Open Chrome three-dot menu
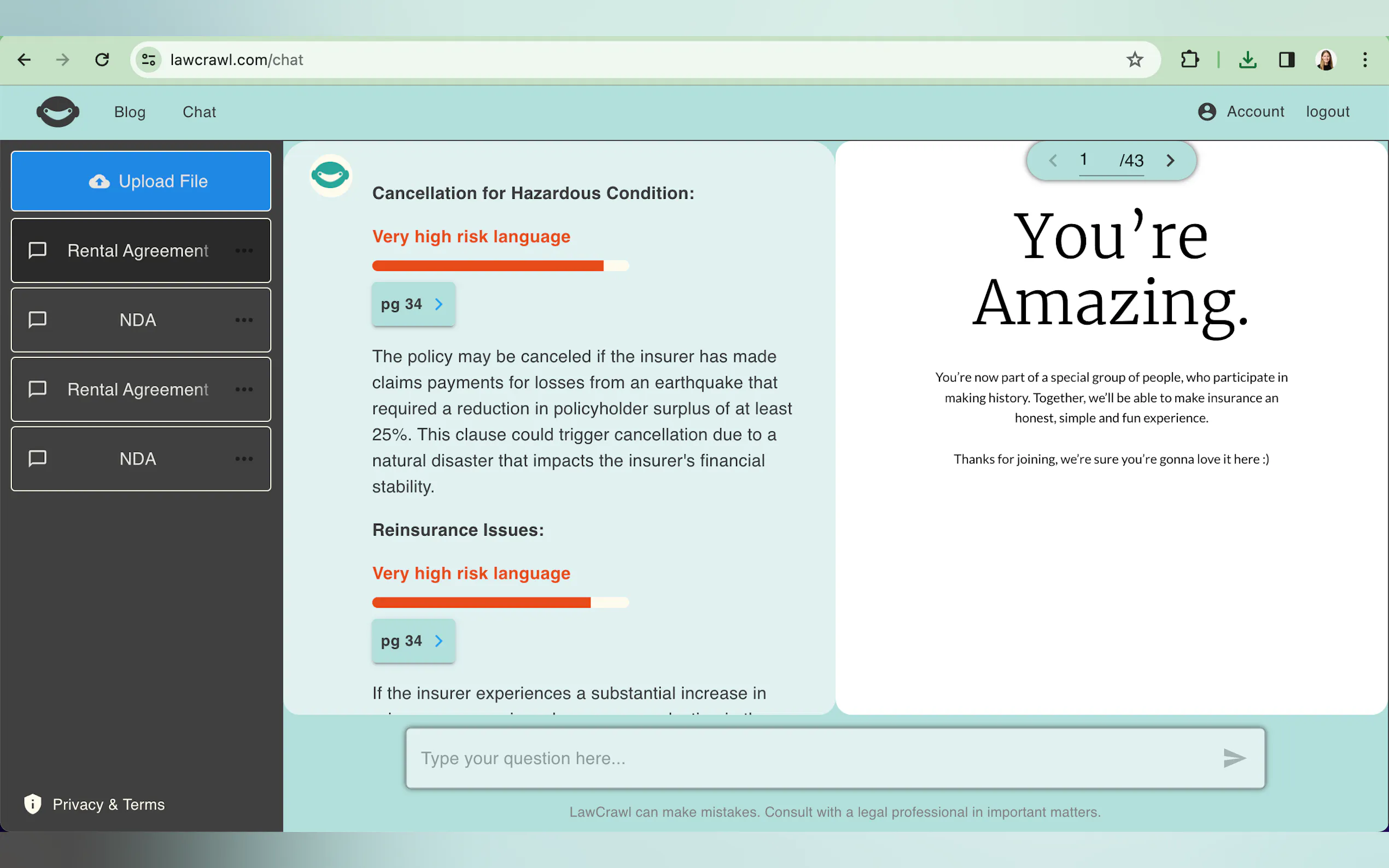Image resolution: width=1389 pixels, height=868 pixels. click(x=1365, y=60)
